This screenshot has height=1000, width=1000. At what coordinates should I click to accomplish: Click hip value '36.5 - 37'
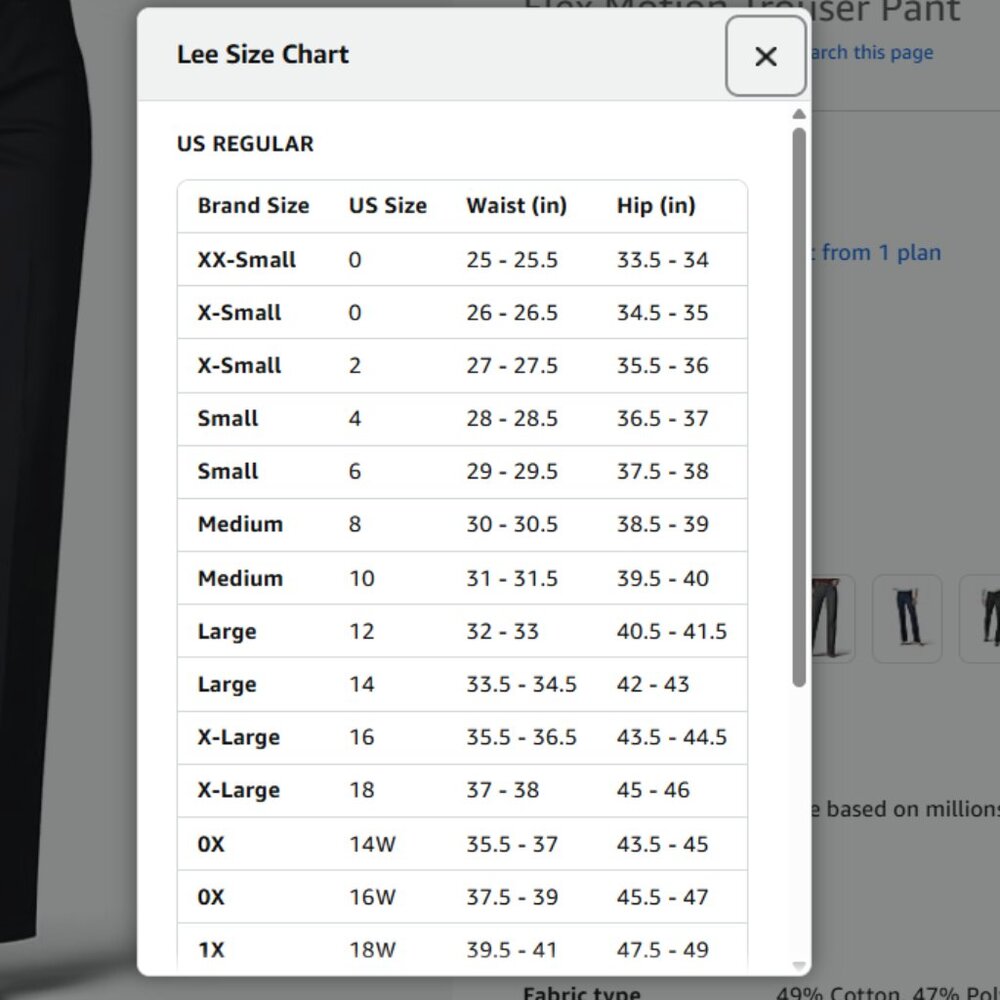[x=663, y=418]
